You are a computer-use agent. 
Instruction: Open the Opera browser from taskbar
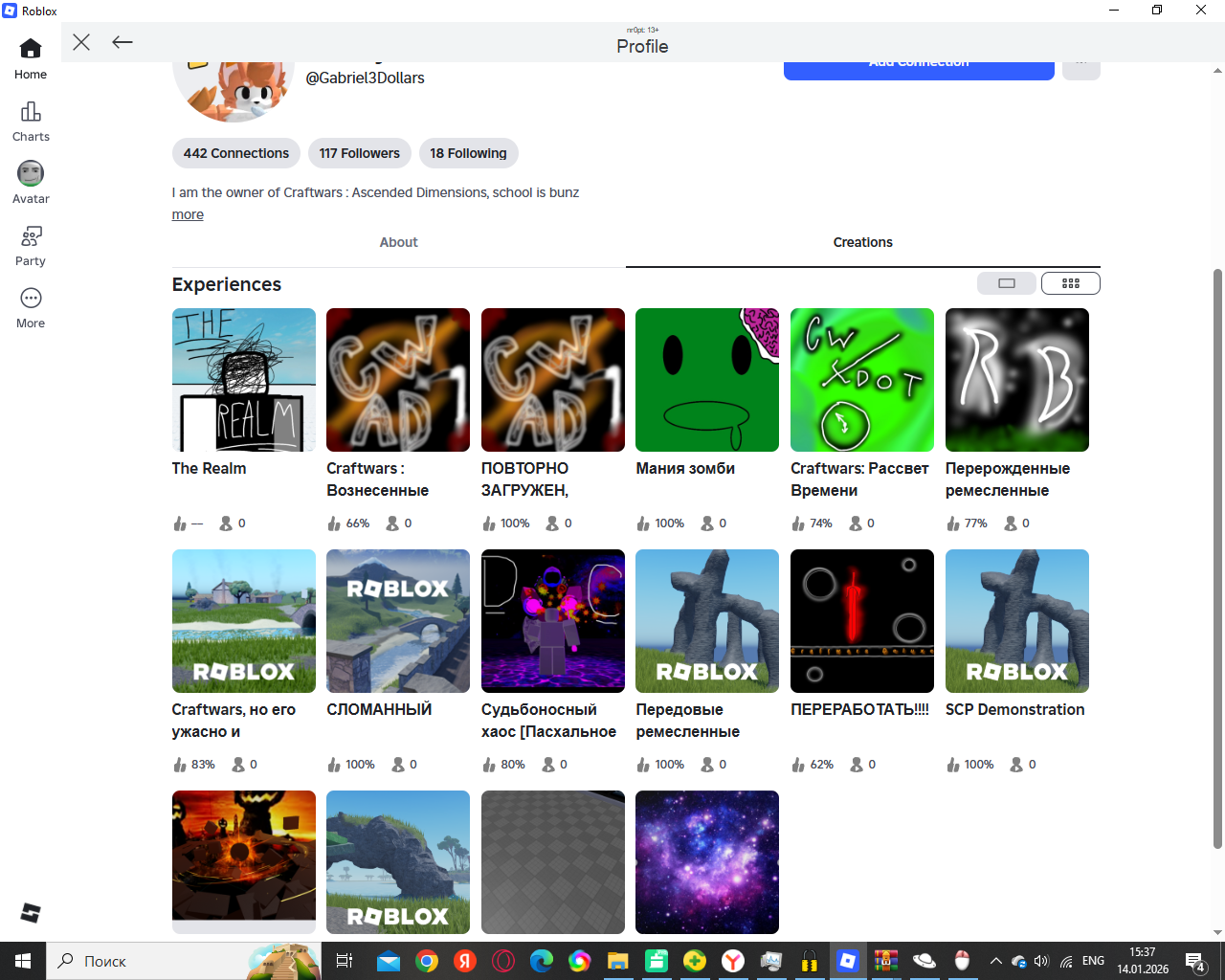click(503, 961)
